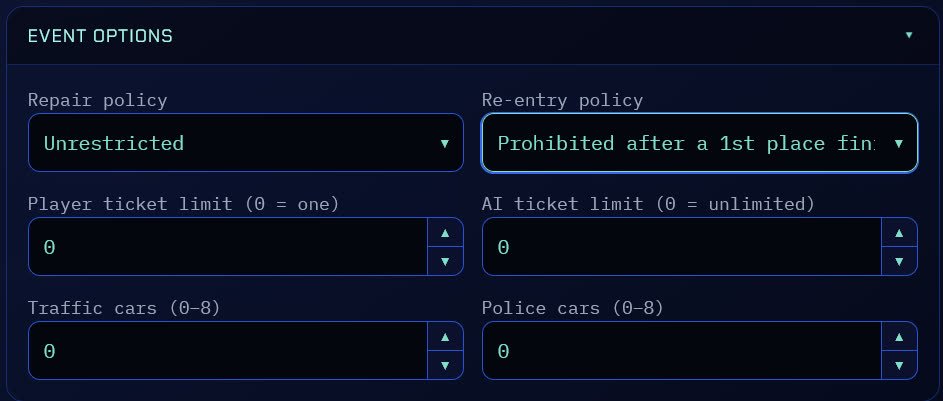Reduce Police cars using down arrow

(899, 365)
